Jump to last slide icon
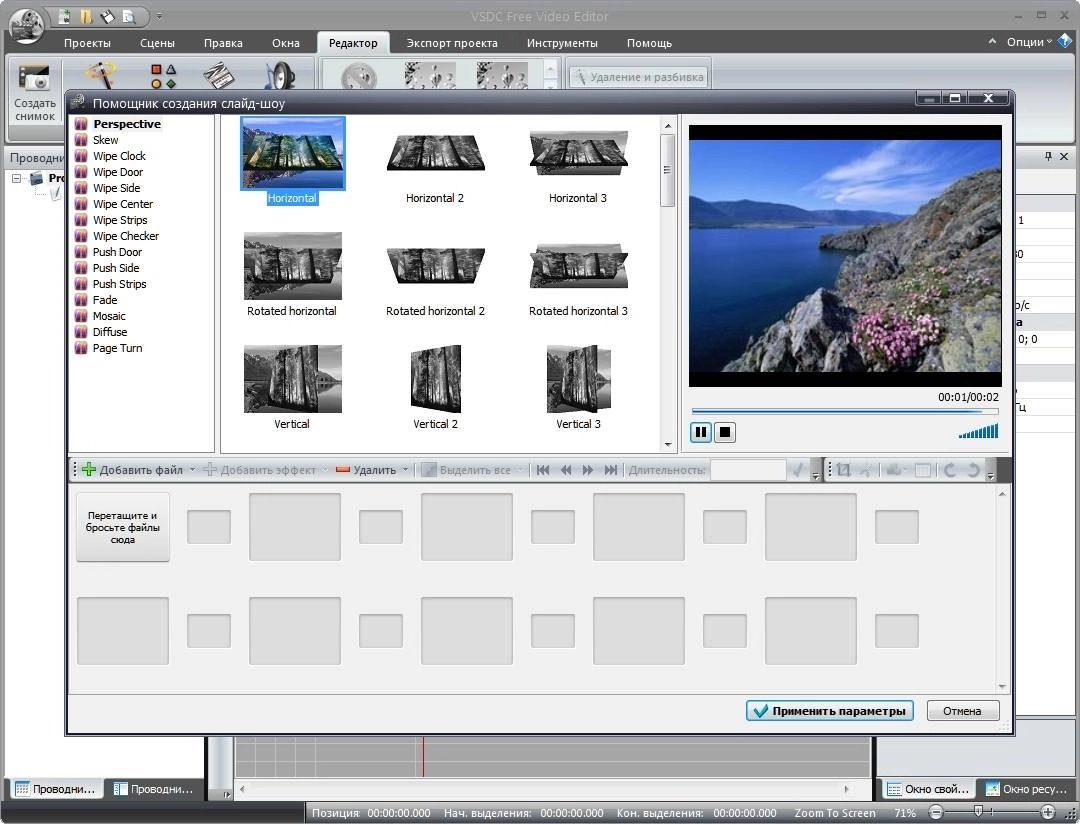Image resolution: width=1080 pixels, height=824 pixels. tap(610, 470)
